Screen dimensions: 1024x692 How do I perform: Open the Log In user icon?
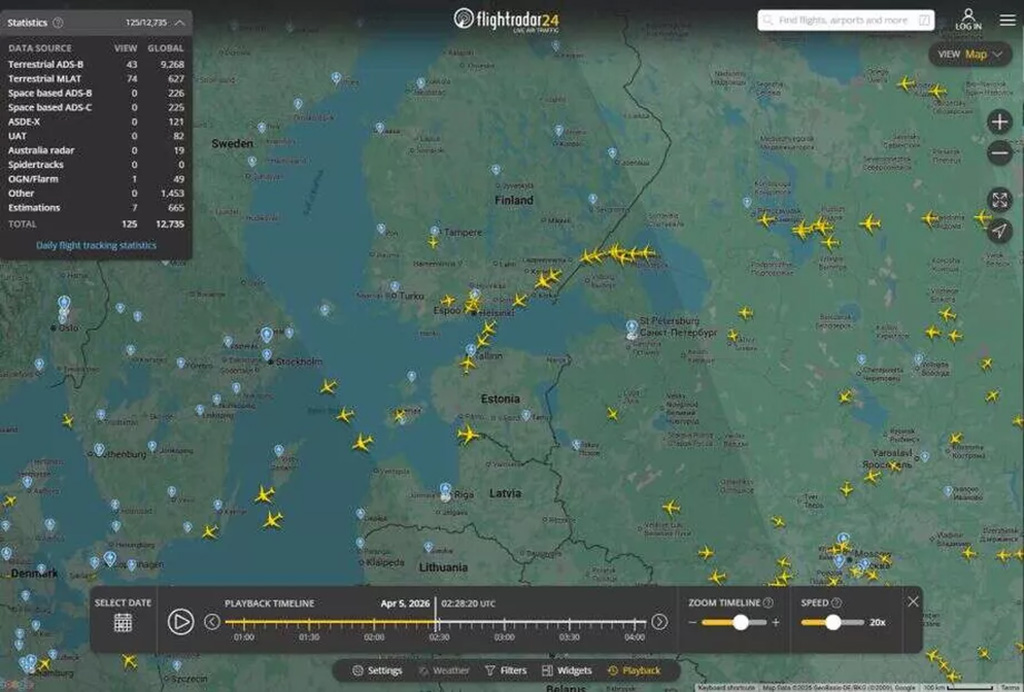968,19
